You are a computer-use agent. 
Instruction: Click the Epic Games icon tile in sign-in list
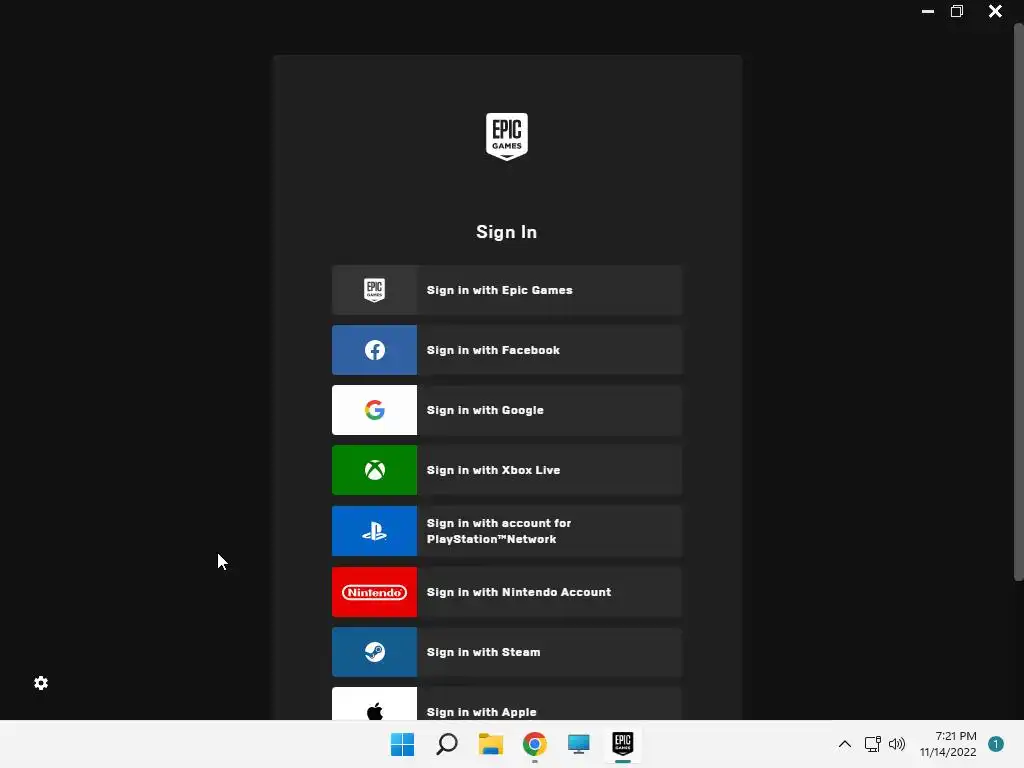374,290
